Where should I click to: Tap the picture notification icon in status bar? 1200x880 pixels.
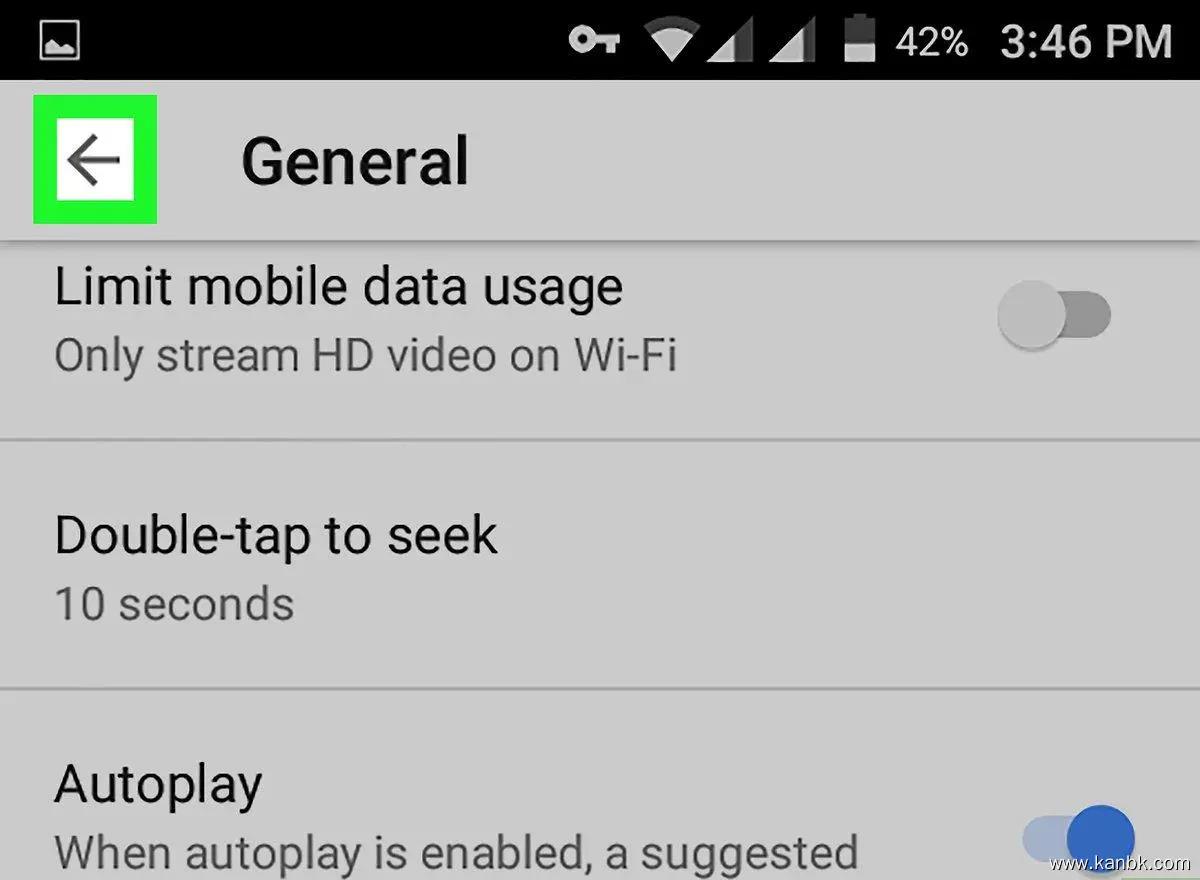pos(60,41)
